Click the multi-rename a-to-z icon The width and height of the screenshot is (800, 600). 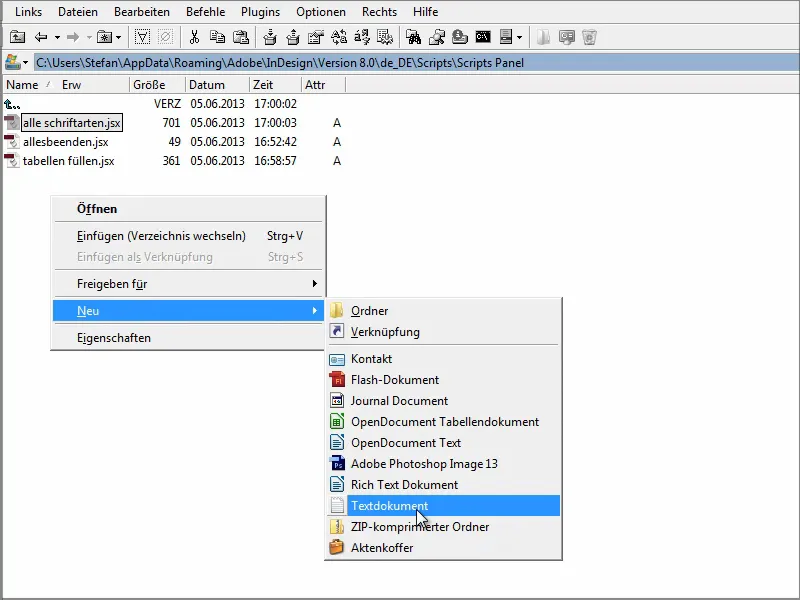point(362,37)
